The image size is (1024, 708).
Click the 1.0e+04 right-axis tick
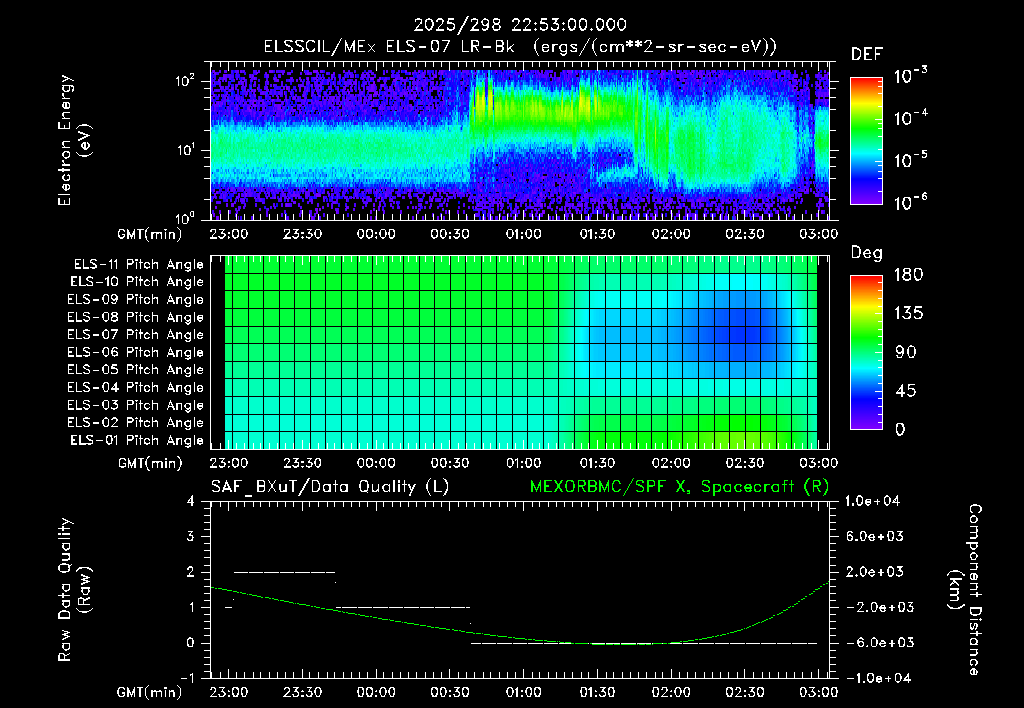(872, 501)
